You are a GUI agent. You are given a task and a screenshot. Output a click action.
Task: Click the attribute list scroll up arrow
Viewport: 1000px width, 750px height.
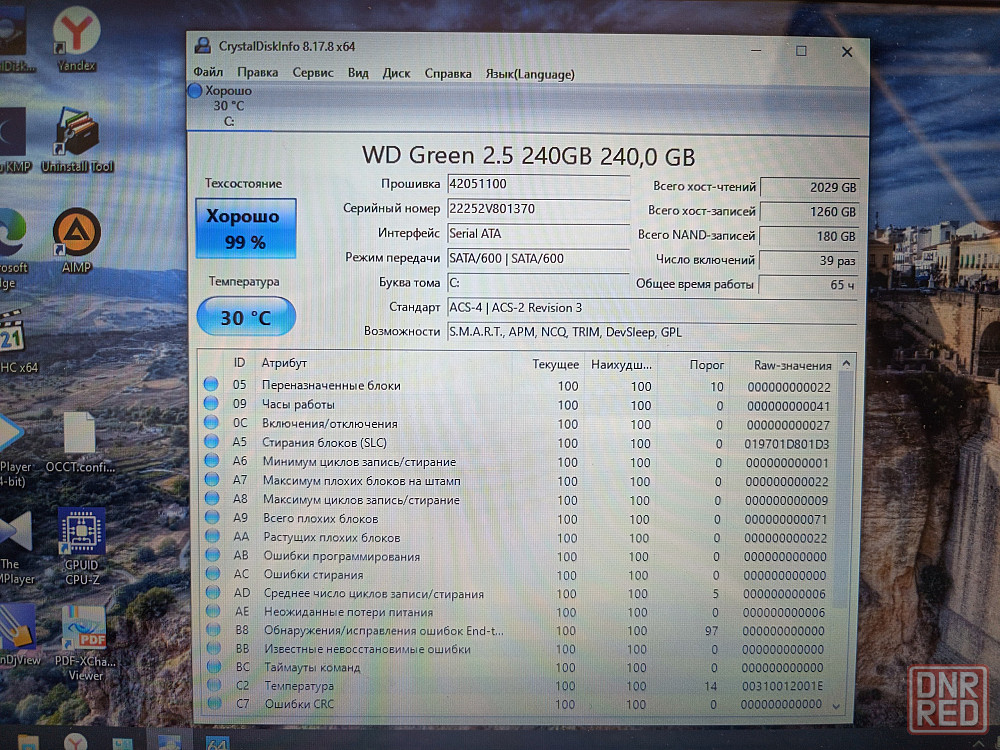click(x=846, y=364)
